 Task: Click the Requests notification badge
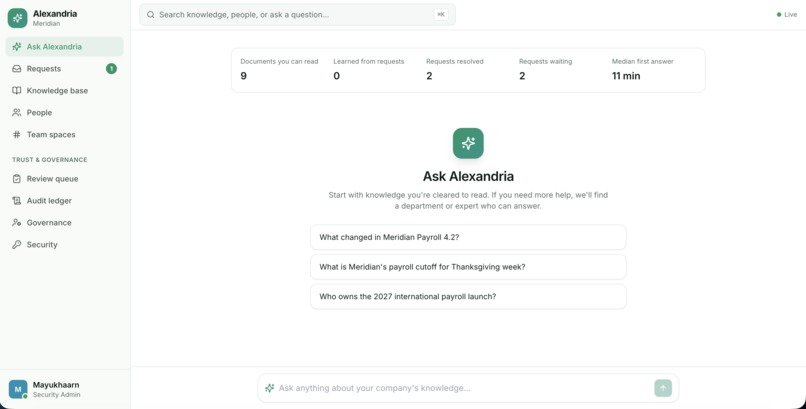pyautogui.click(x=111, y=68)
